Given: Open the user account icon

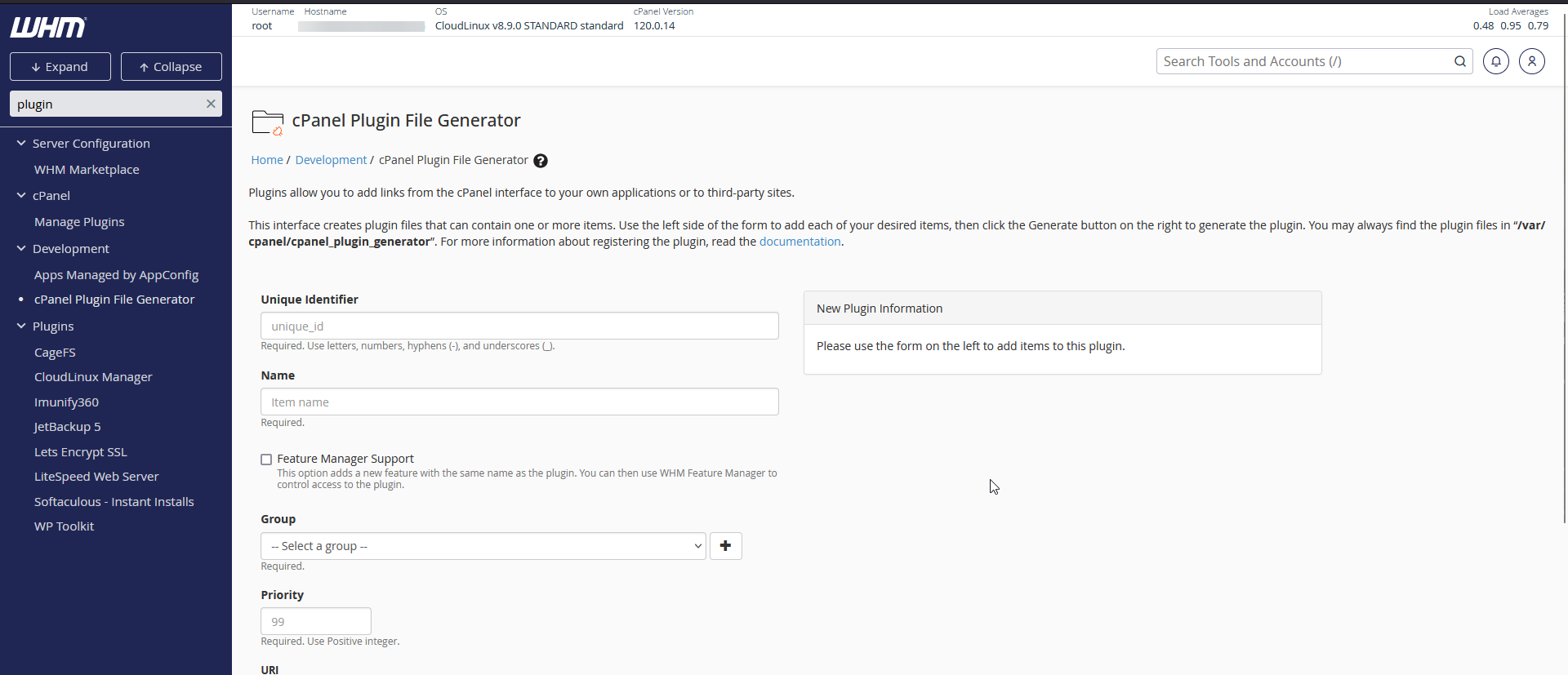Looking at the screenshot, I should [1532, 61].
